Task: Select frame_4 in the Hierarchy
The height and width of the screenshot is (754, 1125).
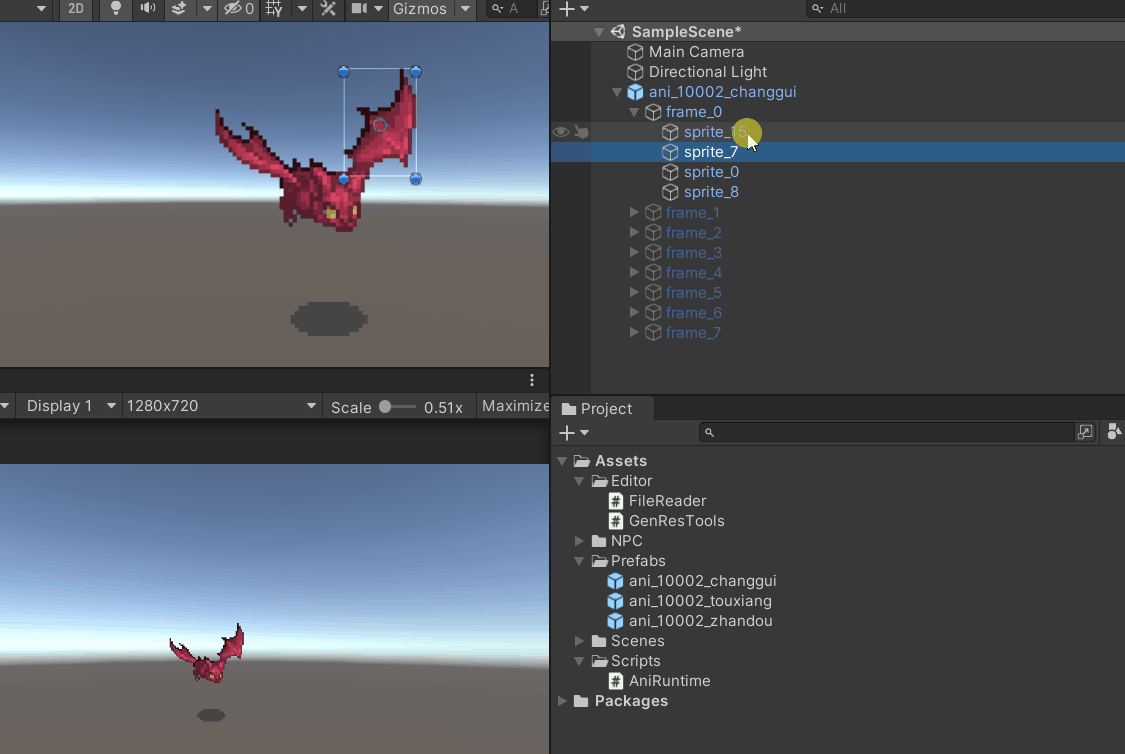Action: click(x=694, y=273)
